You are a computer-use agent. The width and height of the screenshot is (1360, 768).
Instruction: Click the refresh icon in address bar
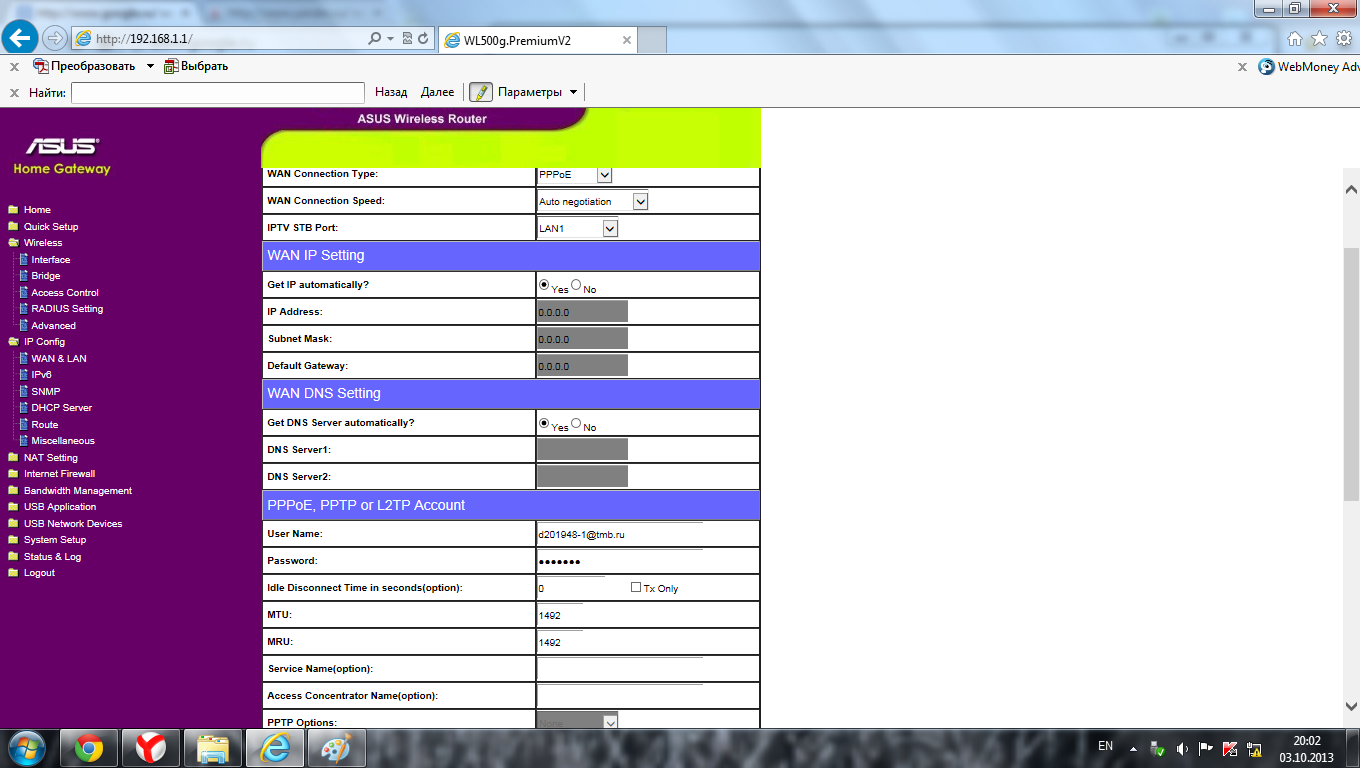tap(424, 39)
